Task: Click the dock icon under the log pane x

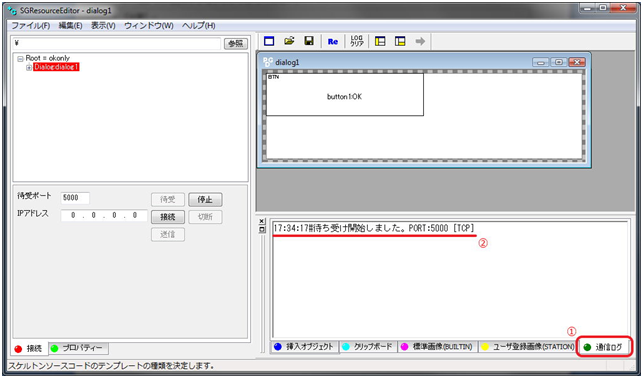Action: (x=262, y=230)
